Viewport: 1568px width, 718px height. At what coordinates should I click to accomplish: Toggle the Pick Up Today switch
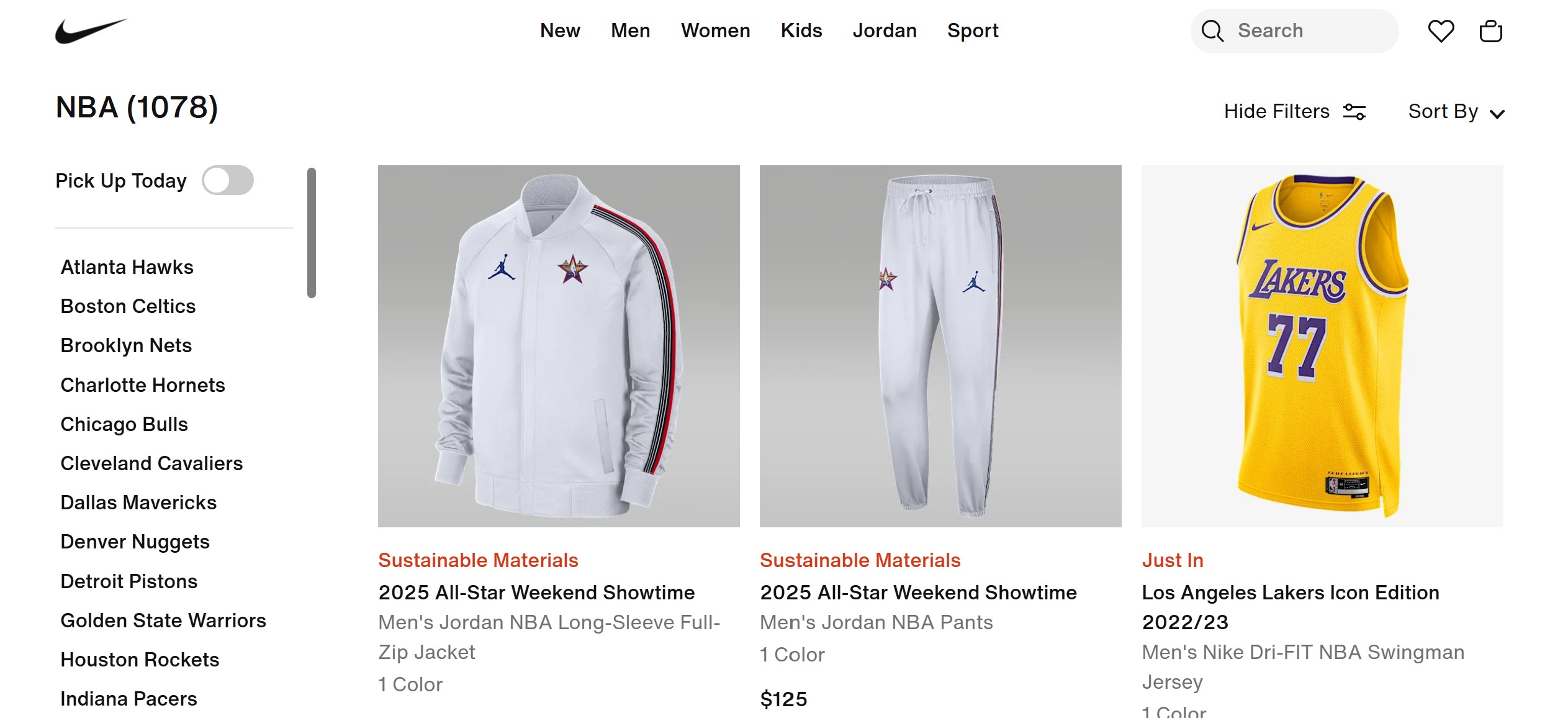click(228, 181)
